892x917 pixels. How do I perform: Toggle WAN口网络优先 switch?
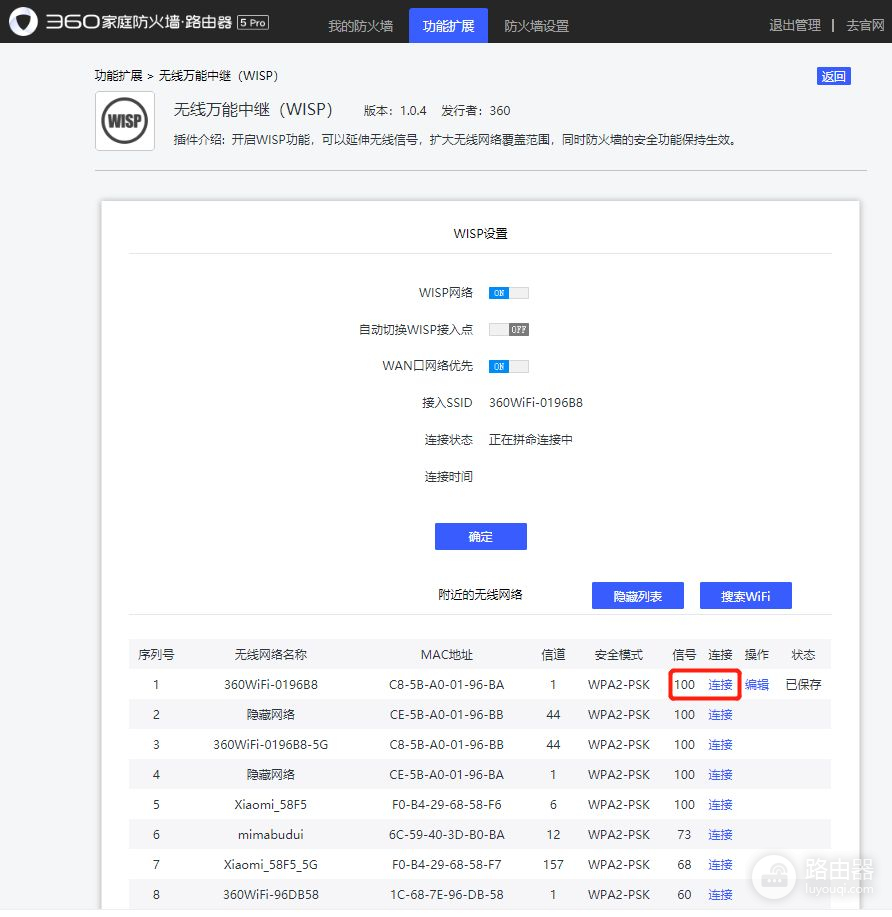[508, 366]
